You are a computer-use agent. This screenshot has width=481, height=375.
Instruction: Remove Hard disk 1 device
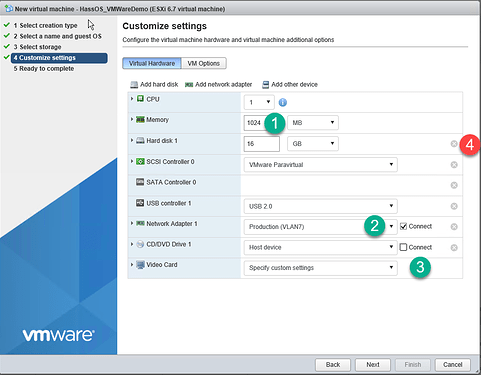coord(454,144)
